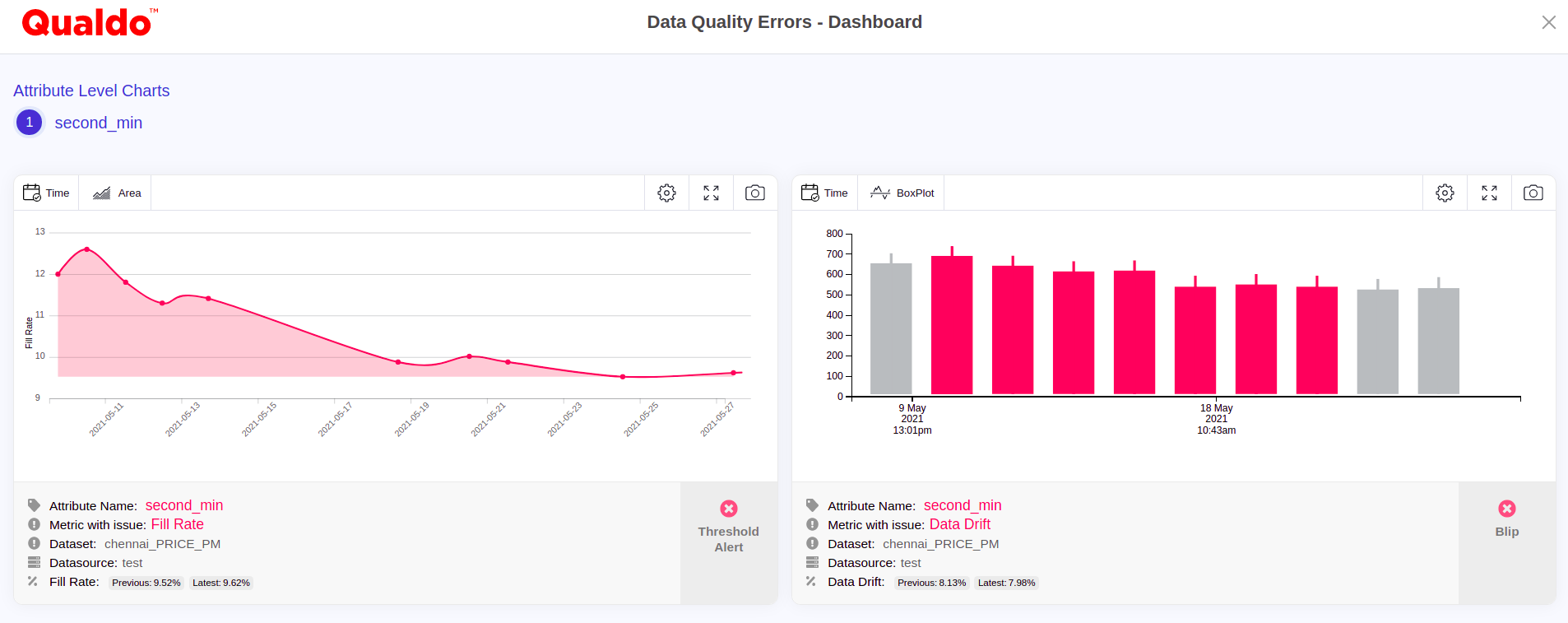Click Latest: 9.62% fill rate badge
This screenshot has width=1568, height=623.
221,583
